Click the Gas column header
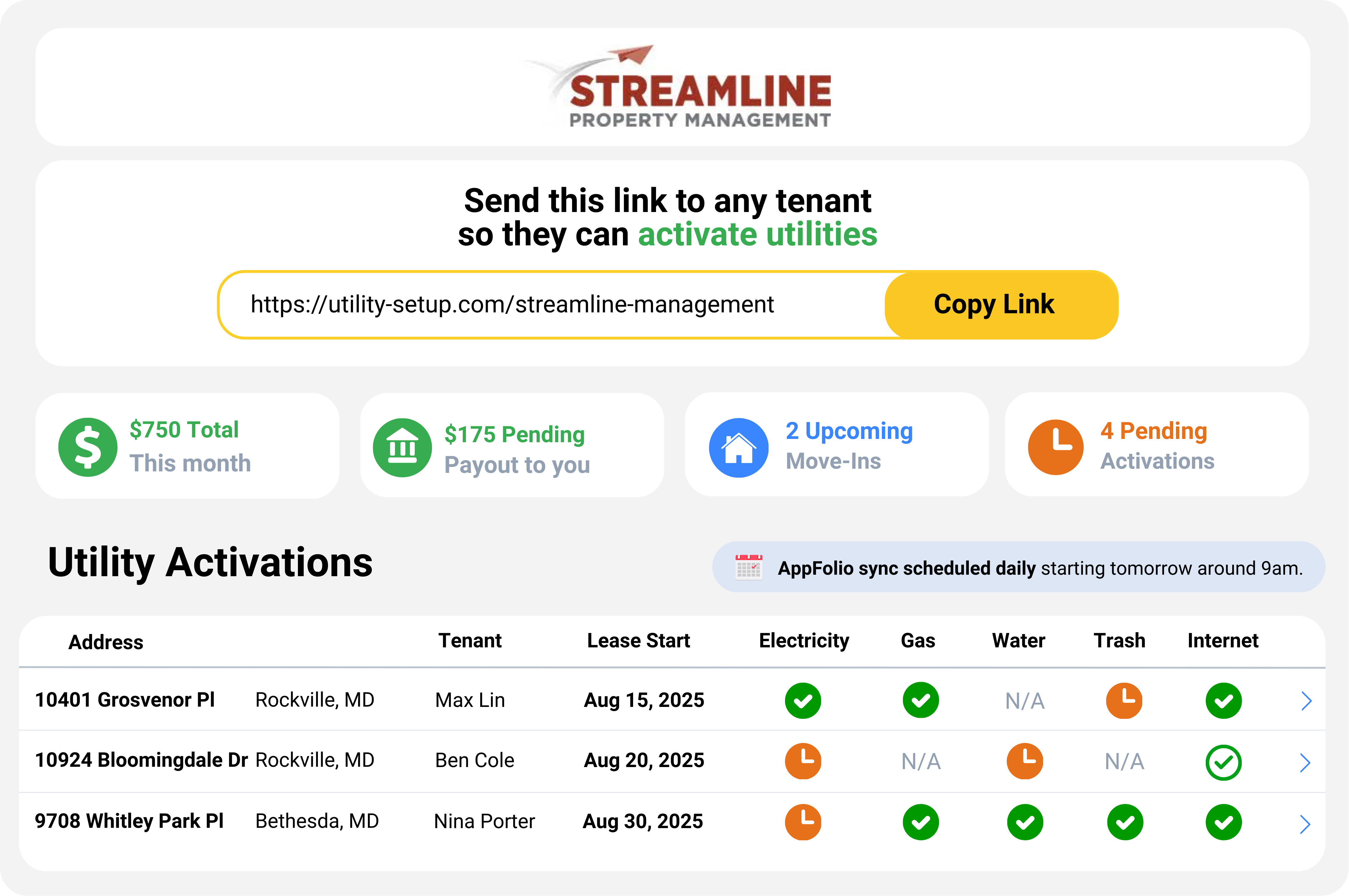 pos(918,641)
